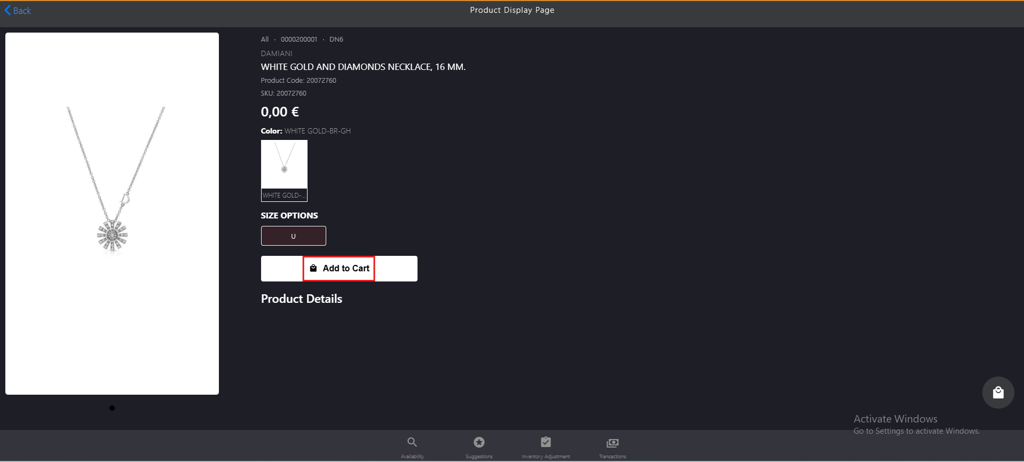Open the floating shopping bag cart
The image size is (1024, 462).
(x=998, y=393)
